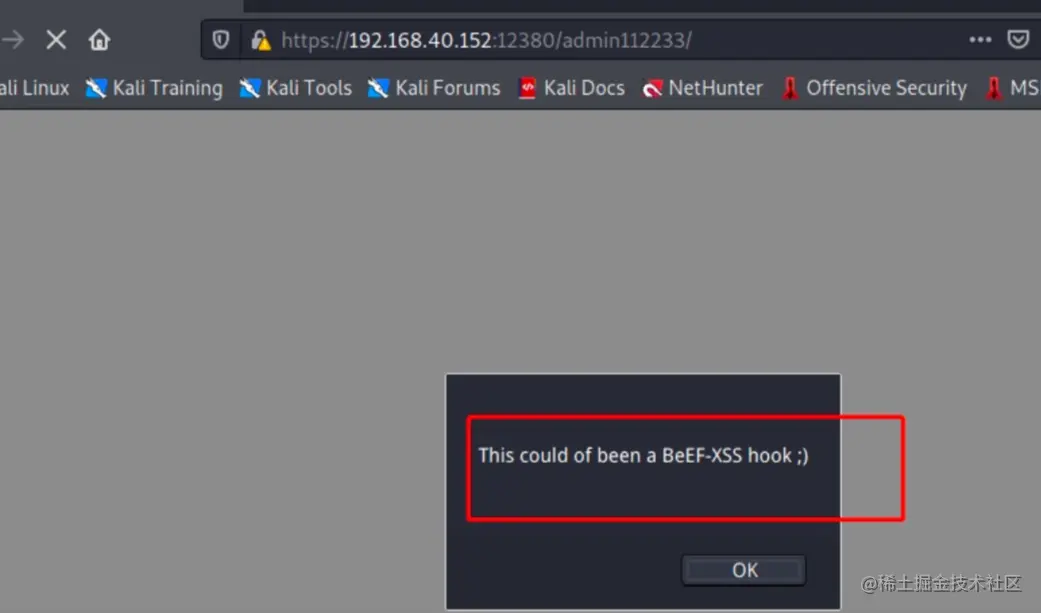View the insecure connection padlock warning
The width and height of the screenshot is (1041, 613).
pos(260,41)
